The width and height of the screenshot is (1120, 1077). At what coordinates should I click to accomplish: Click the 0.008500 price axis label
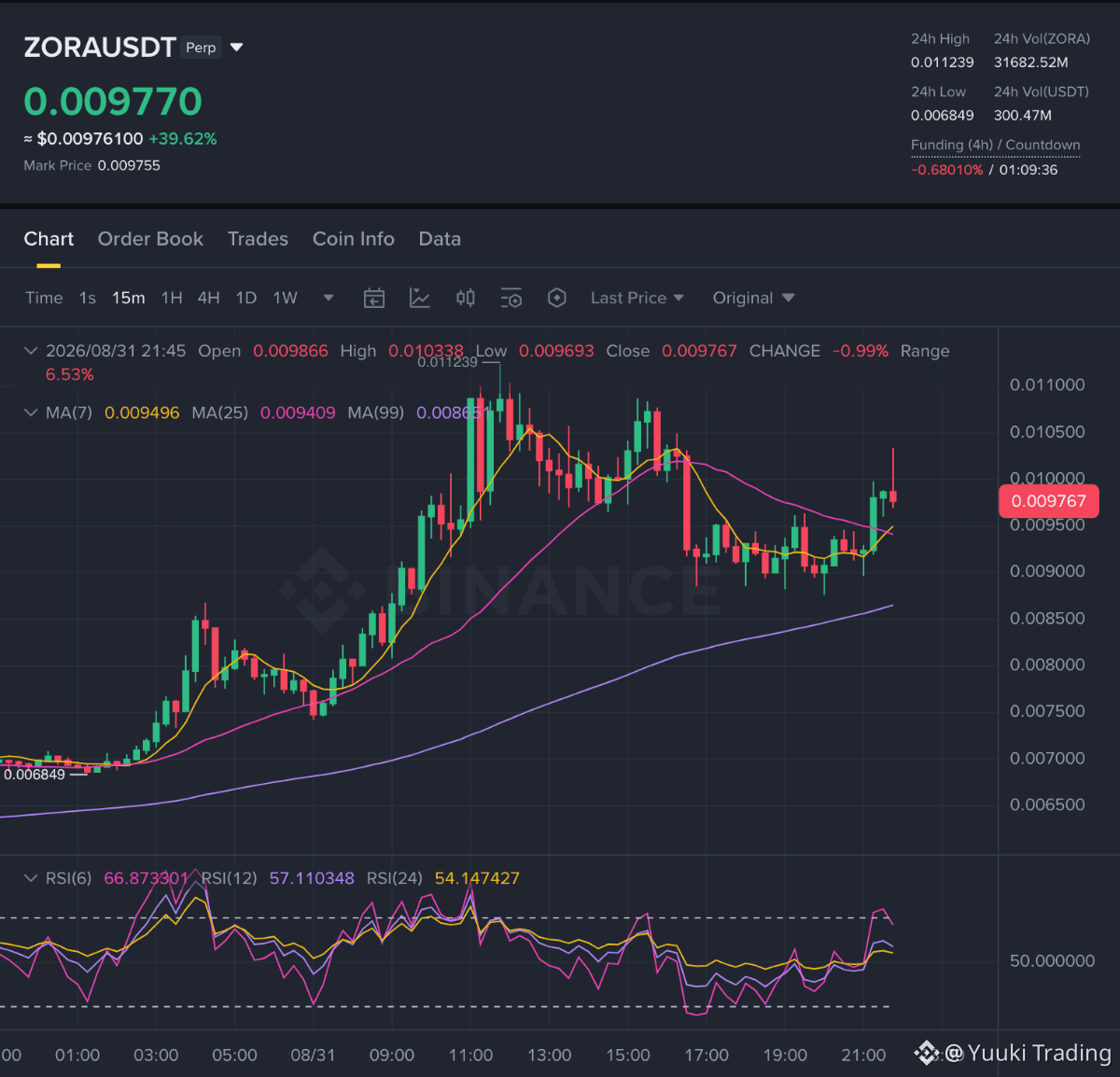coord(1047,618)
